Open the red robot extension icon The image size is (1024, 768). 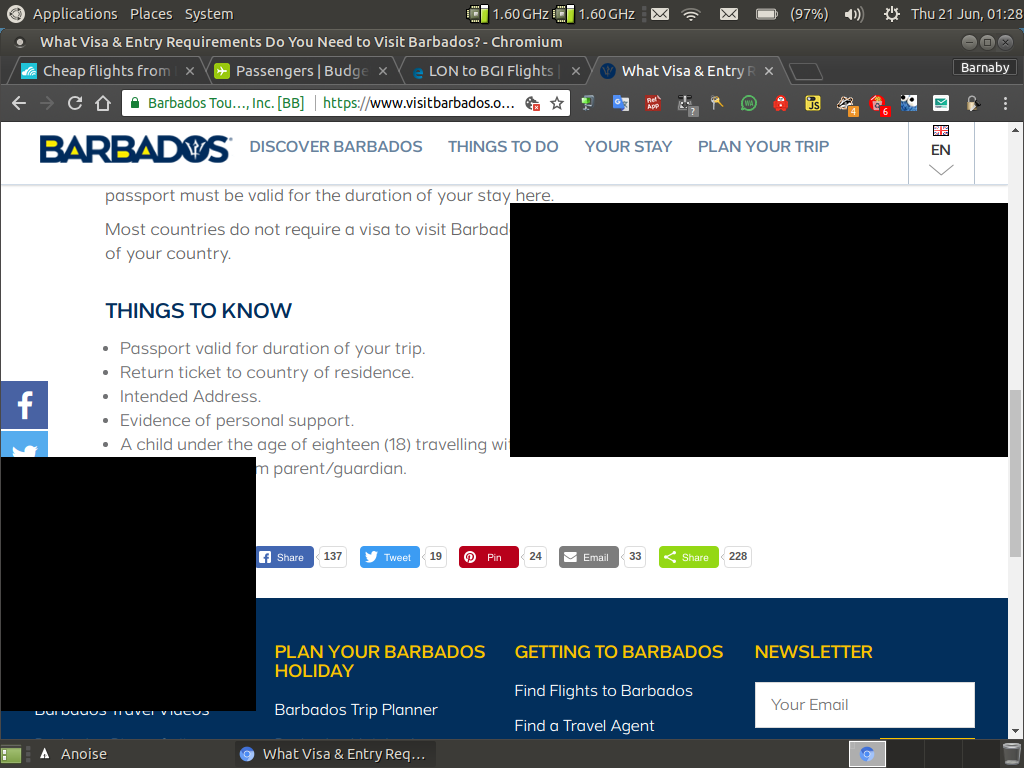pos(780,103)
